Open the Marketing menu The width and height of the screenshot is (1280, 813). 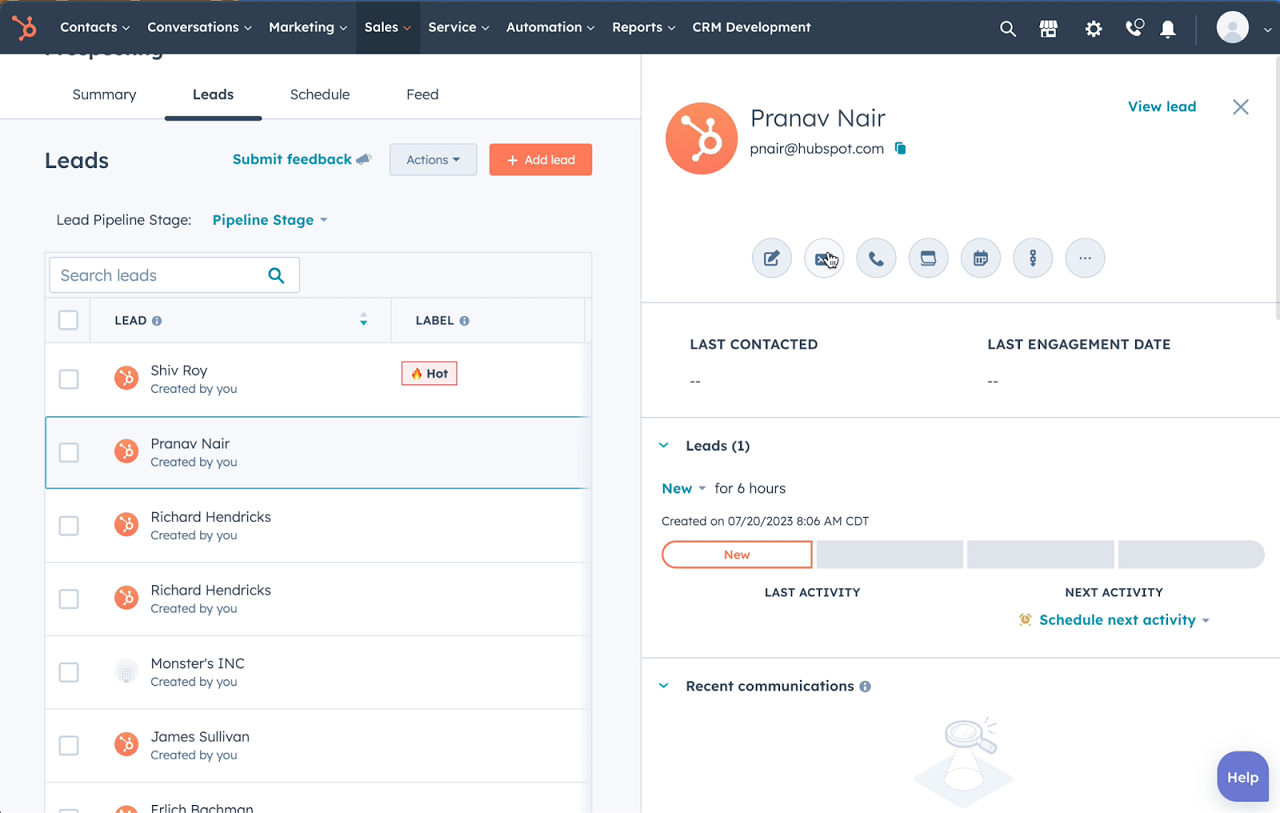[308, 27]
